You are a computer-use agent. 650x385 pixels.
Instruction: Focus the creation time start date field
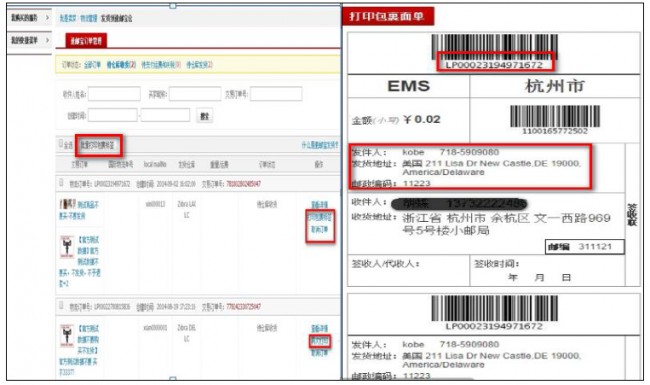tap(112, 115)
